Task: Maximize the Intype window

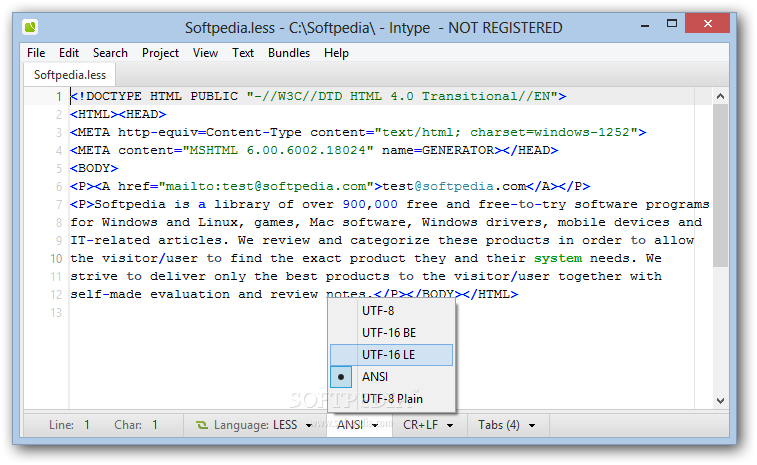Action: point(672,23)
